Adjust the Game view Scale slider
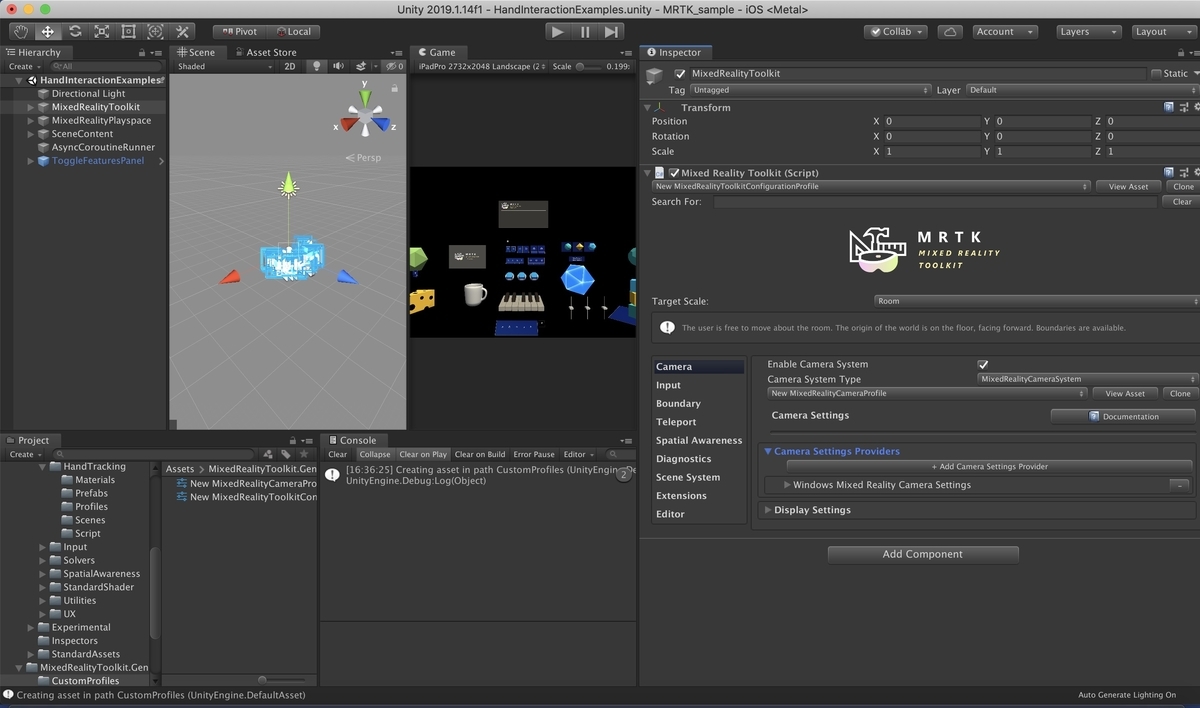Viewport: 1200px width, 708px height. pyautogui.click(x=590, y=67)
